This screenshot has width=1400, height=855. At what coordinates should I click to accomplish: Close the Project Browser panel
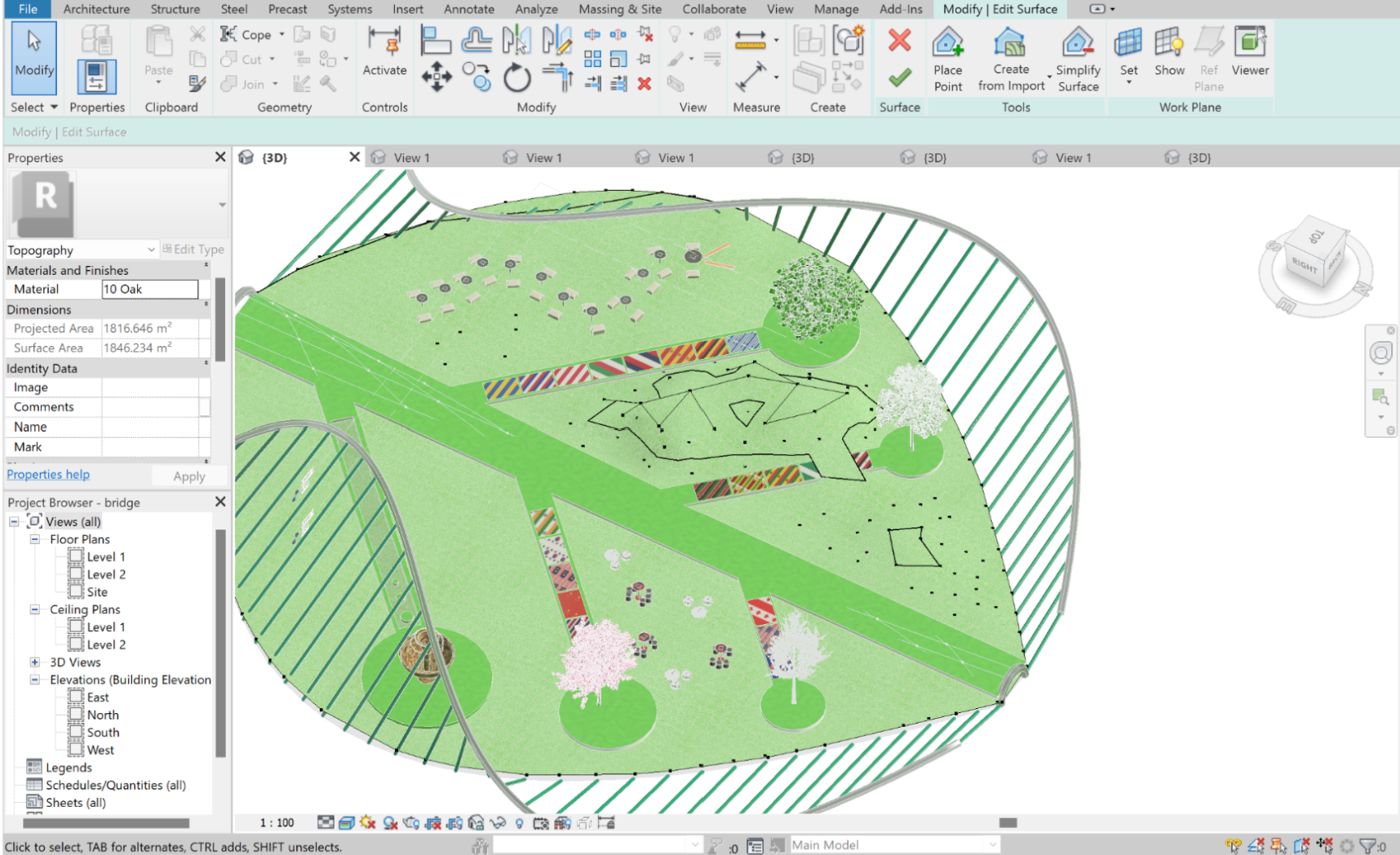point(219,501)
